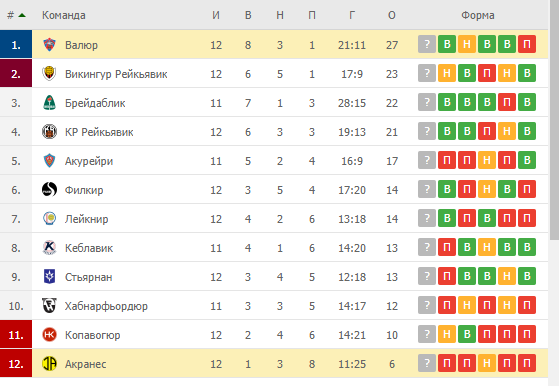The image size is (559, 386).
Task: Click the КР Рейкьявик striped crest
Action: 49,132
